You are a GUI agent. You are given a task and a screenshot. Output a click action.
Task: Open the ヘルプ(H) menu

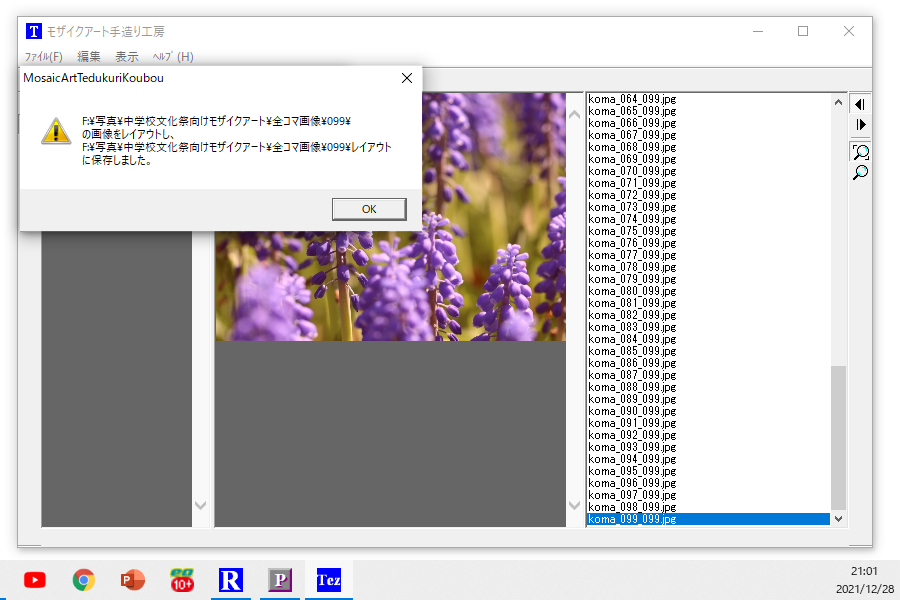coord(173,57)
